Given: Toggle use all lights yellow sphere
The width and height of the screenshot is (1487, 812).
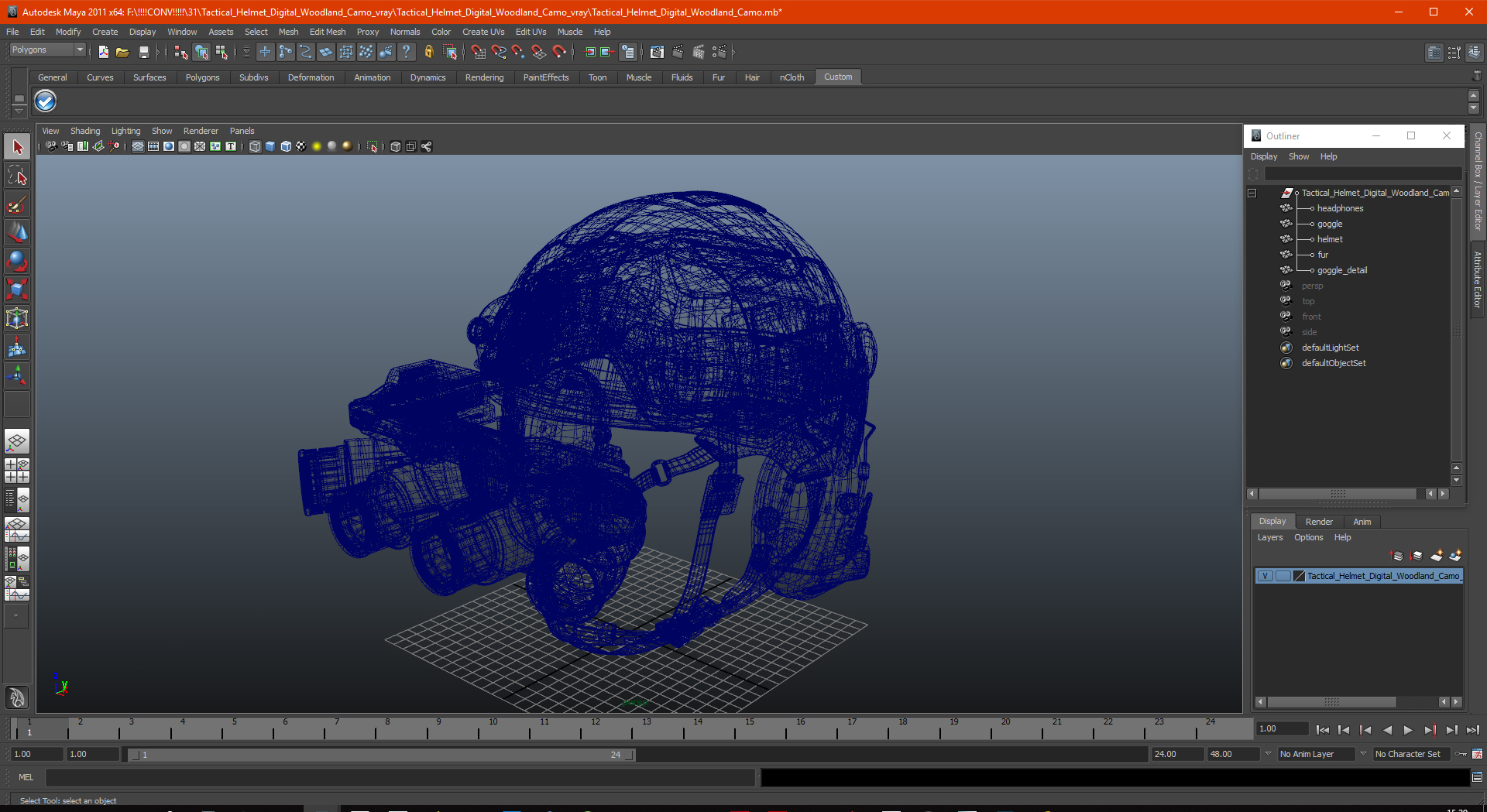Looking at the screenshot, I should 317,146.
